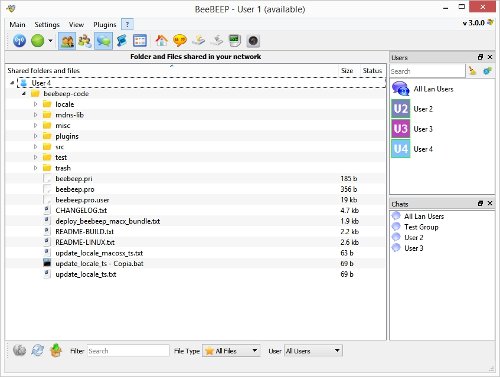Screen dimensions: 500x377
Task: Click the blue notes scroll toolbar icon
Action: click(122, 41)
